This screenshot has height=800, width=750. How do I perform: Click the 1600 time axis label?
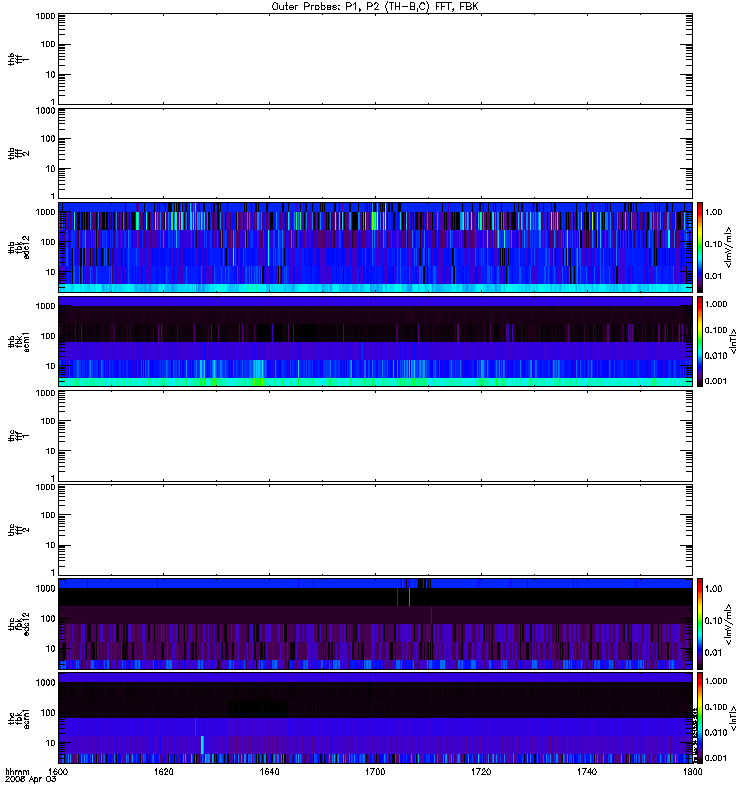tap(58, 771)
